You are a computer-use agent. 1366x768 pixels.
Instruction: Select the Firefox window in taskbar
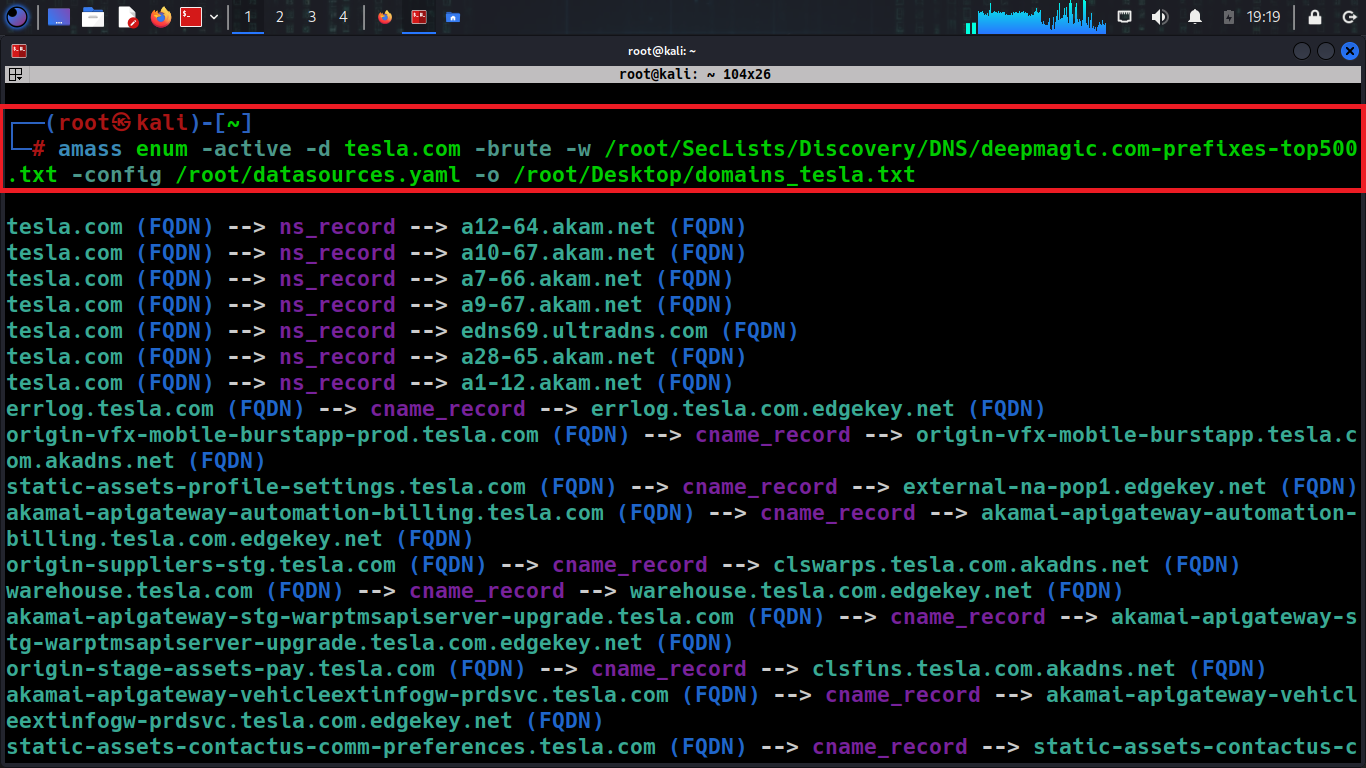click(x=385, y=17)
